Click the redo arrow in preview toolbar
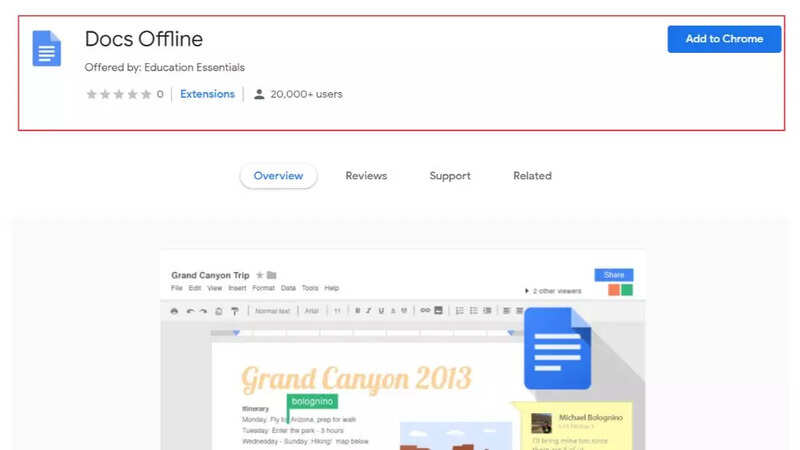The image size is (800, 450). (x=203, y=311)
